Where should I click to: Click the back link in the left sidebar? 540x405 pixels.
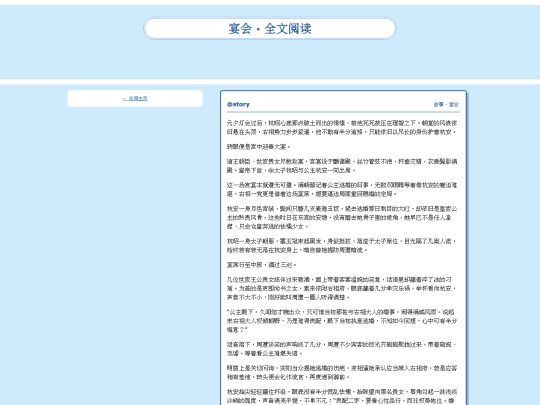pyautogui.click(x=135, y=98)
